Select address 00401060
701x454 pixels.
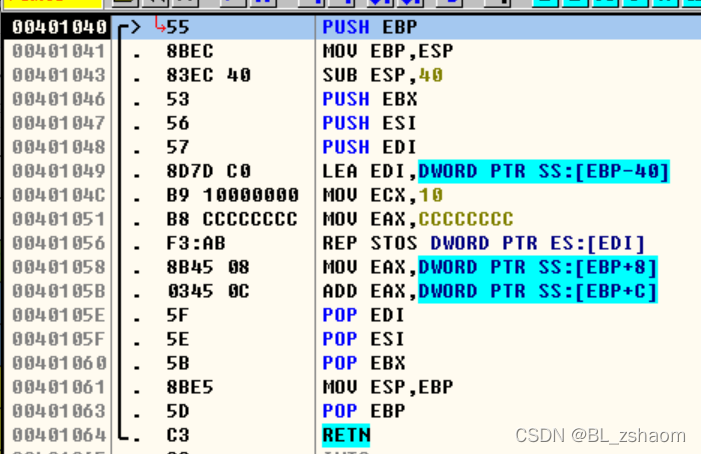coord(59,364)
